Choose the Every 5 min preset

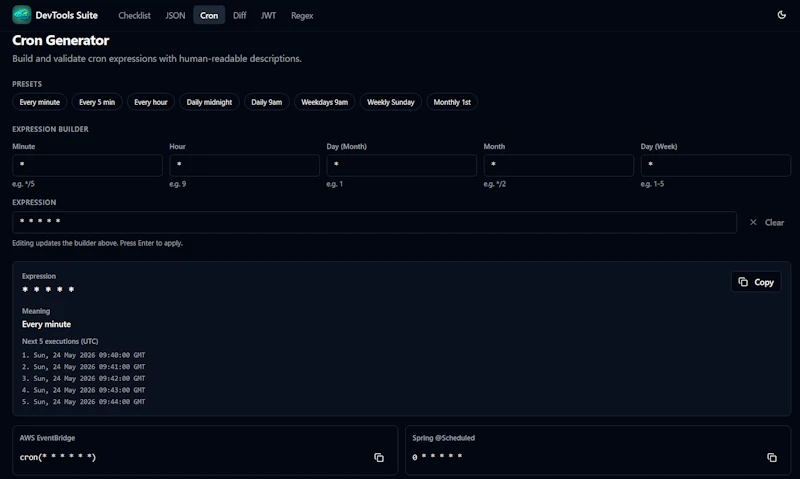pyautogui.click(x=97, y=102)
